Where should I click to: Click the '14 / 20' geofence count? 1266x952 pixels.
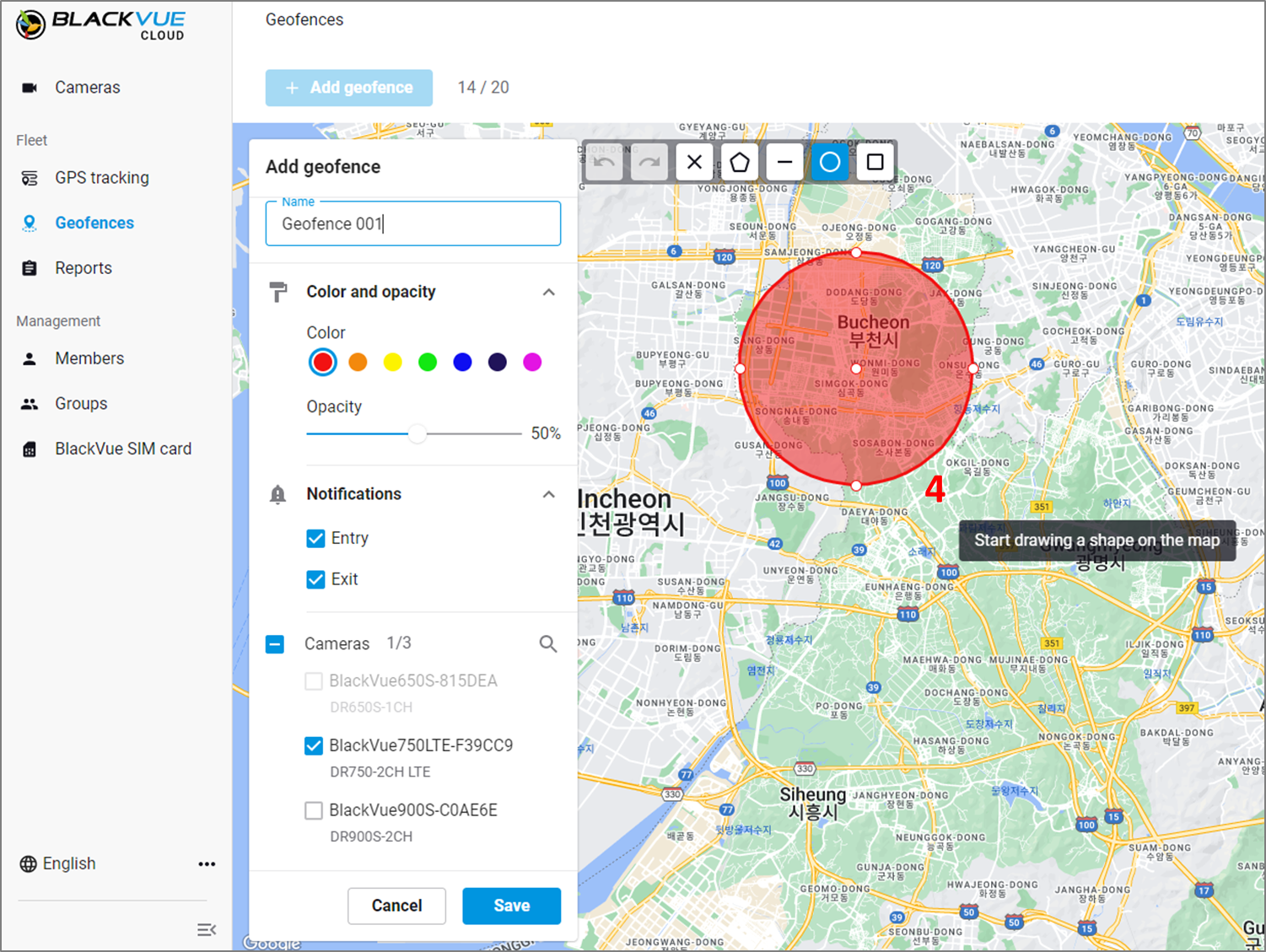click(483, 88)
